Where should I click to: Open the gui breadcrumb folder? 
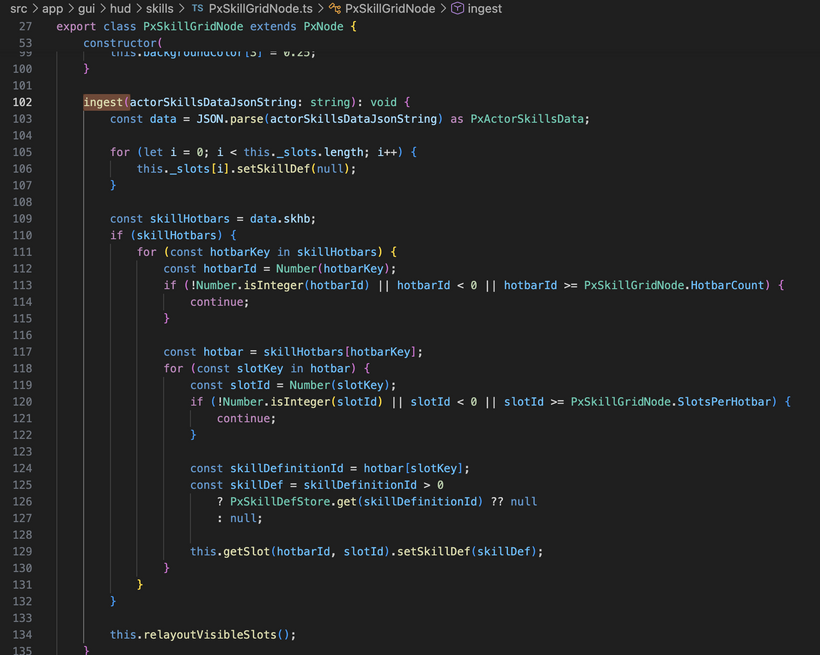click(87, 8)
